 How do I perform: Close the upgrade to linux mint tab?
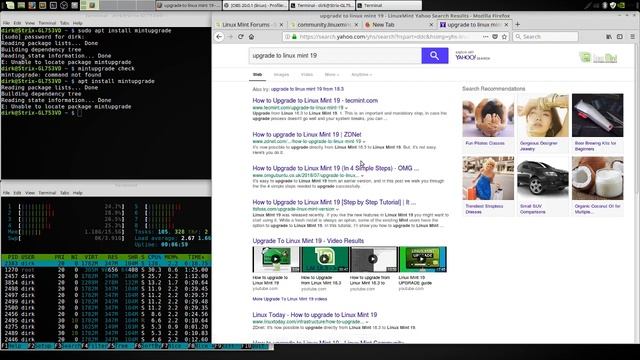click(506, 25)
